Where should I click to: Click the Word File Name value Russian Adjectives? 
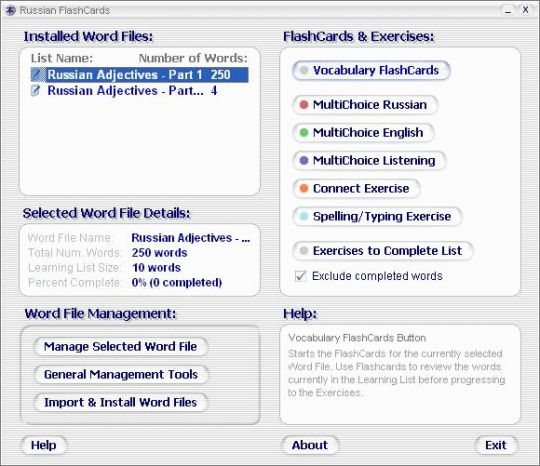pos(191,238)
